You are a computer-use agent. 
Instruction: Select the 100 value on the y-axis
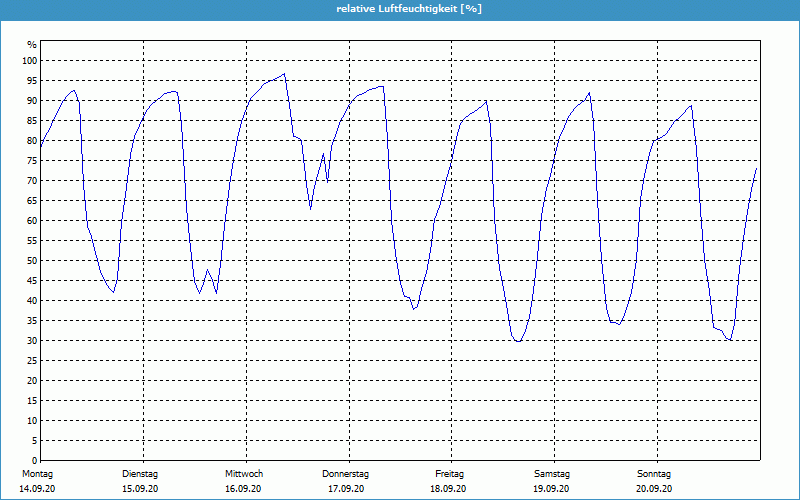click(29, 61)
